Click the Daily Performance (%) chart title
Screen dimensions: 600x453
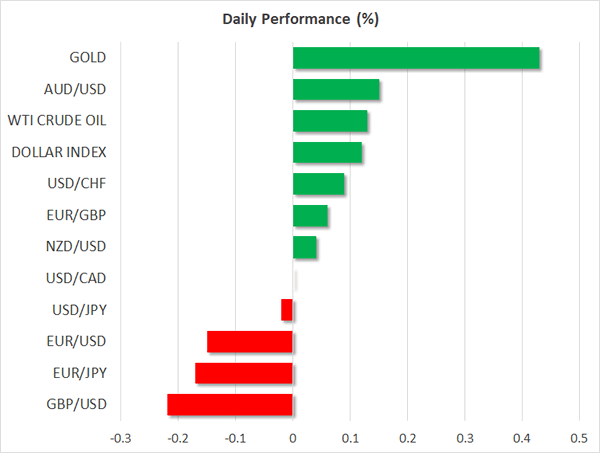coord(299,19)
